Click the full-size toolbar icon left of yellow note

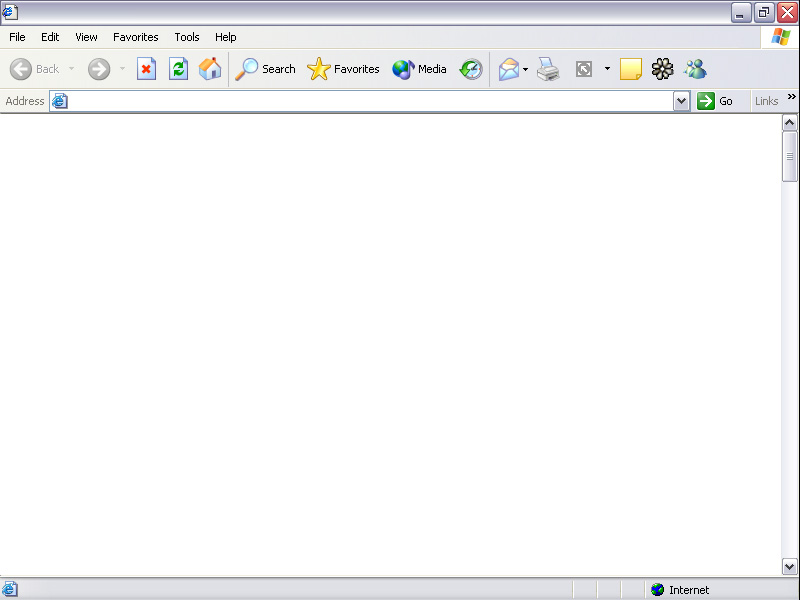click(584, 69)
